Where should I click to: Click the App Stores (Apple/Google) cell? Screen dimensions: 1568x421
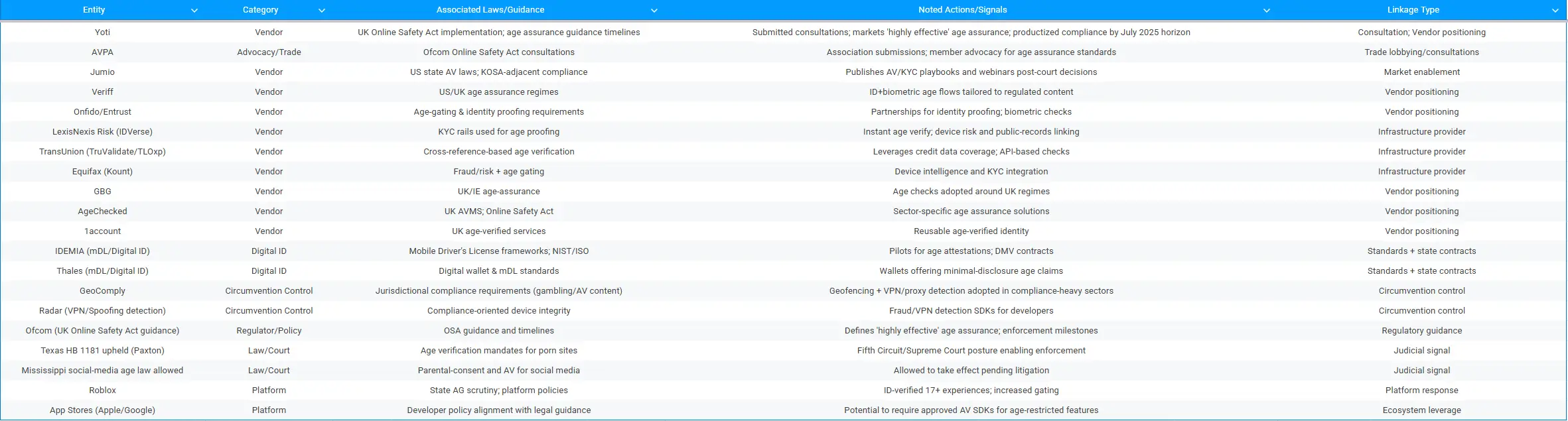[102, 410]
